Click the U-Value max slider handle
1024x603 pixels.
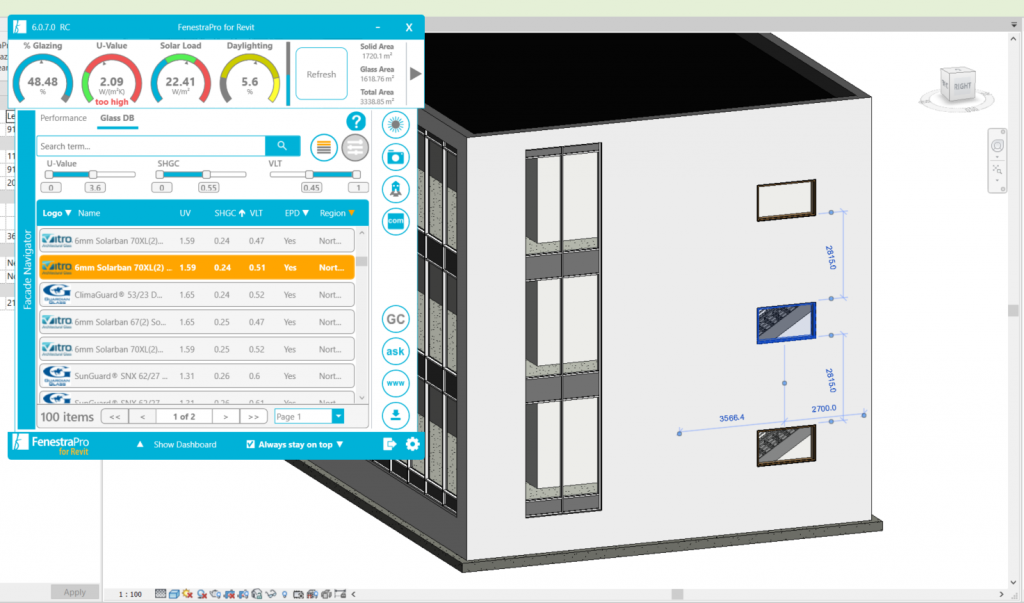tap(93, 174)
